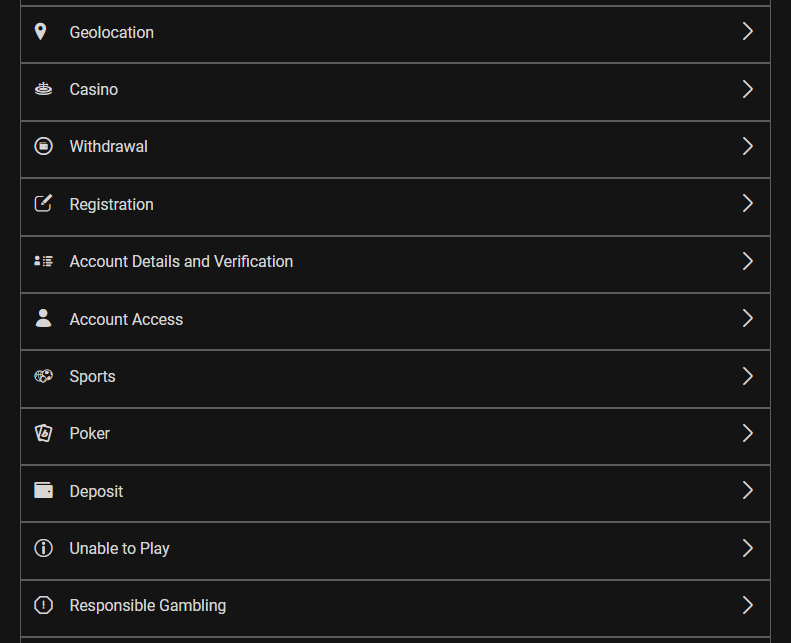Click the Responsible Gambling warning icon
Viewport: 791px width, 643px height.
click(43, 605)
